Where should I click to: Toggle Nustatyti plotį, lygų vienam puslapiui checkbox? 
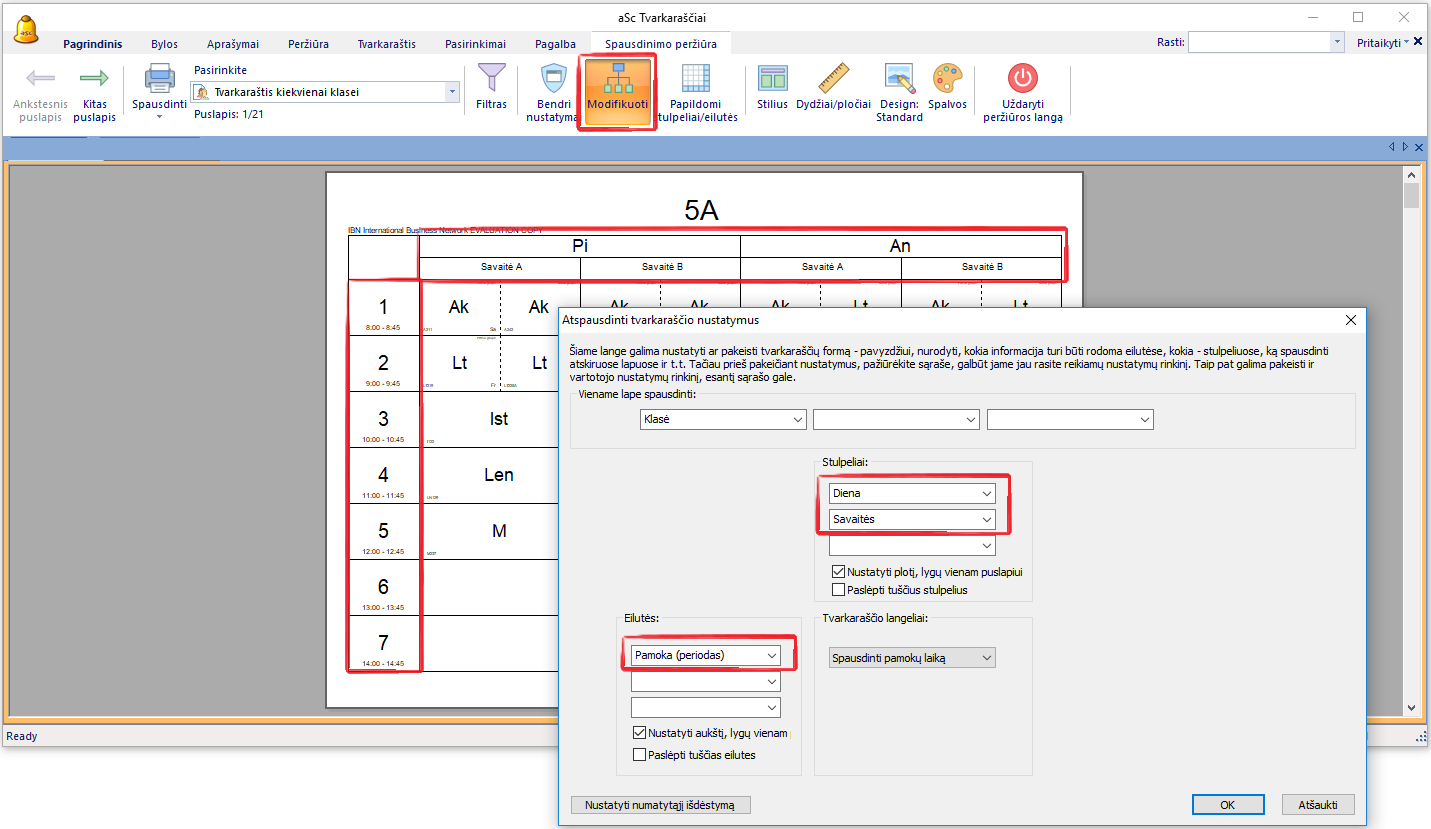[x=839, y=572]
